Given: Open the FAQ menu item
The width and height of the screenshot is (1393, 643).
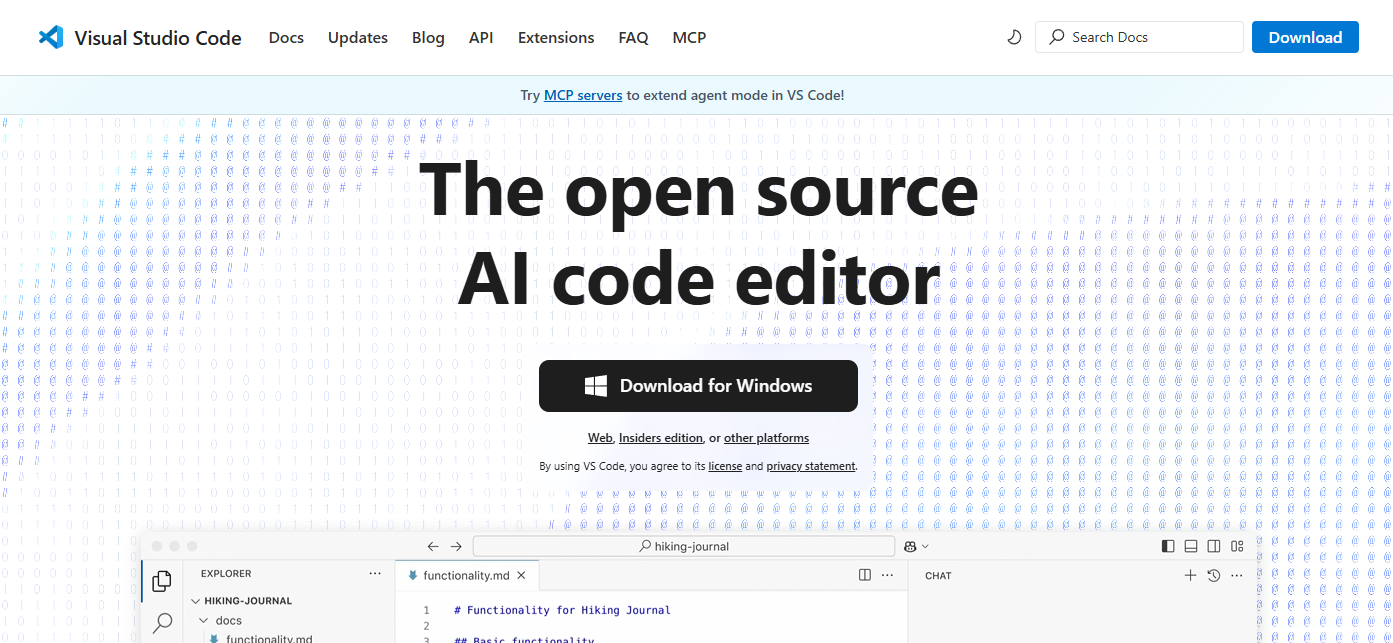Looking at the screenshot, I should [x=633, y=38].
